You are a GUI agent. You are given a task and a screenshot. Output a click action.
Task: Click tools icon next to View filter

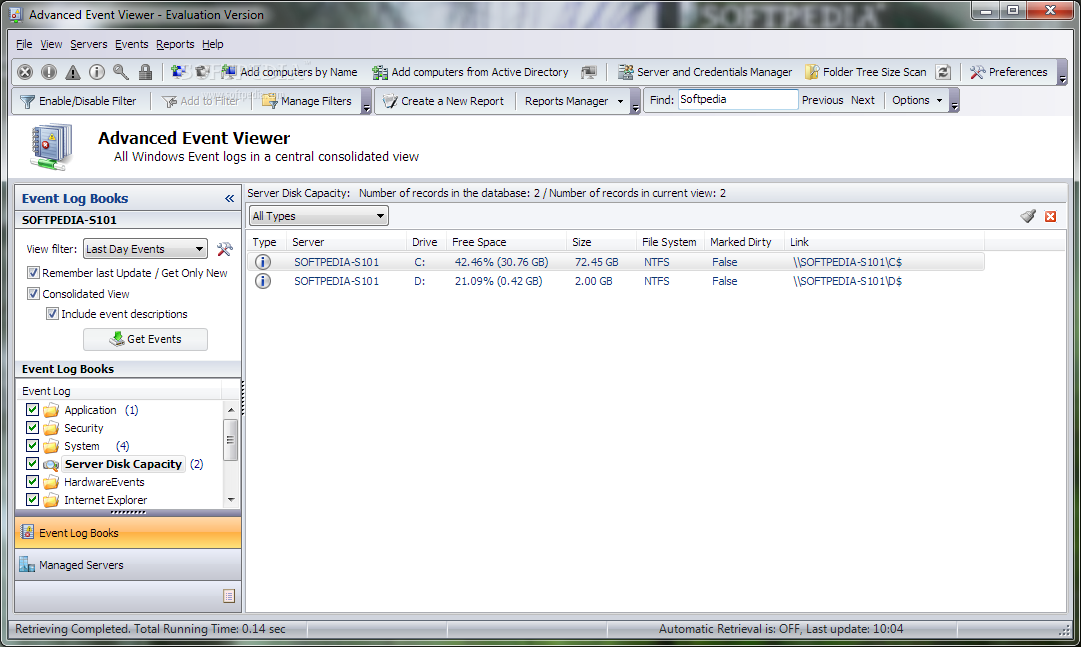(225, 249)
